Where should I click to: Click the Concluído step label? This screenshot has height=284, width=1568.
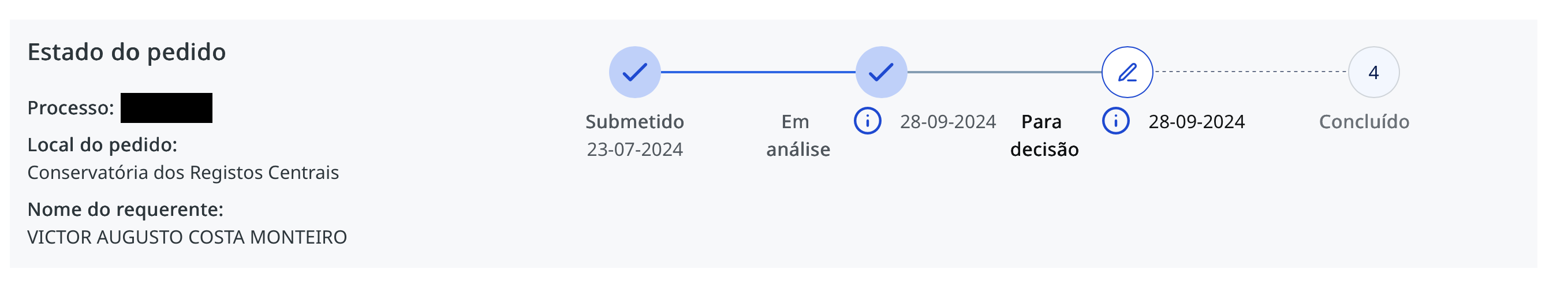1364,122
